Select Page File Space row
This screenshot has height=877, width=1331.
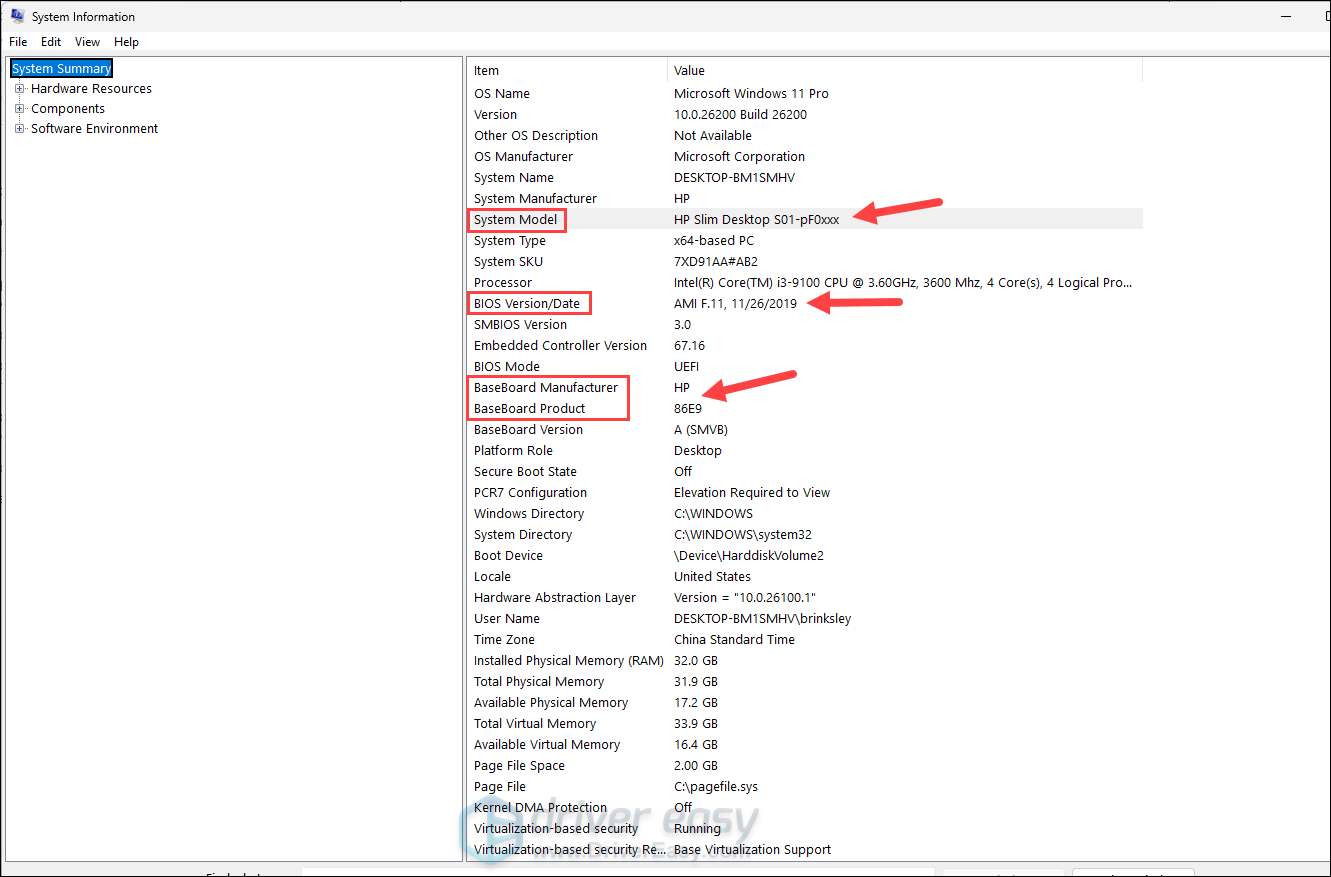pyautogui.click(x=805, y=765)
